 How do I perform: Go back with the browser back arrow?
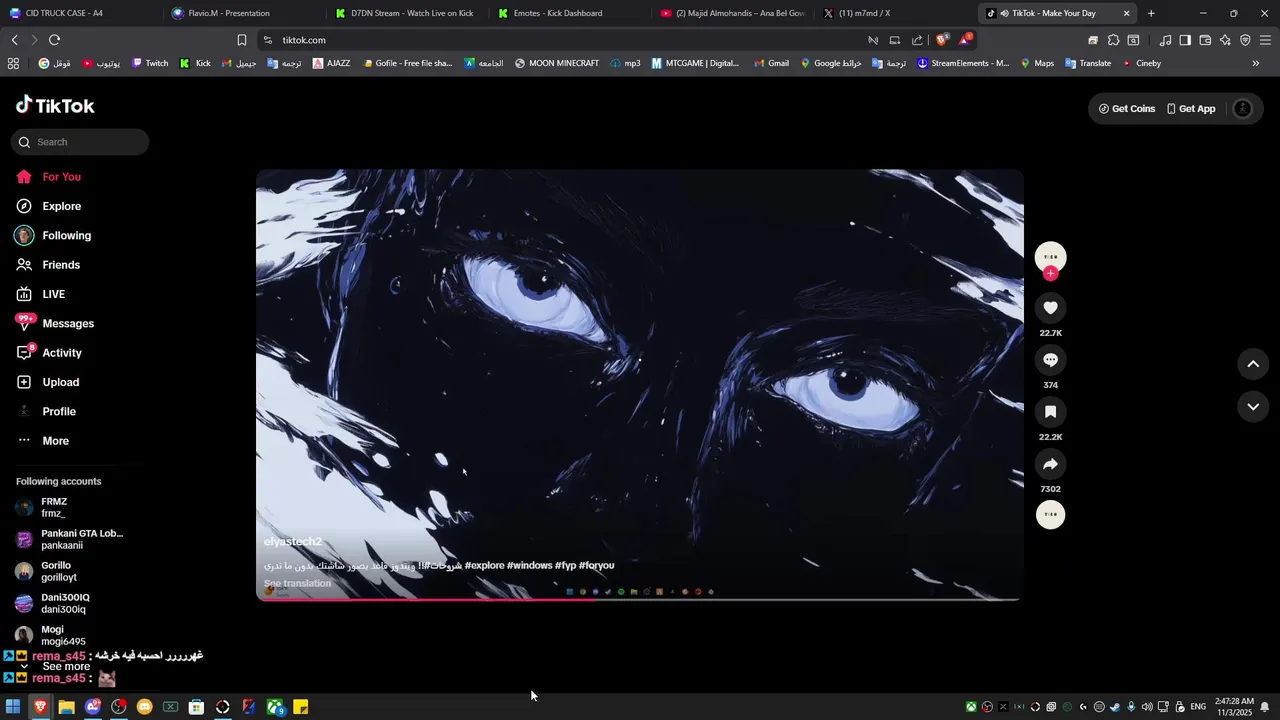click(x=14, y=40)
